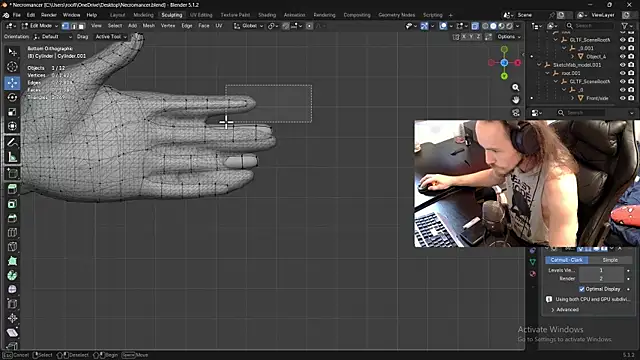Screen dimensions: 640x360
Task: Select the Transform tool
Action: 12,126
